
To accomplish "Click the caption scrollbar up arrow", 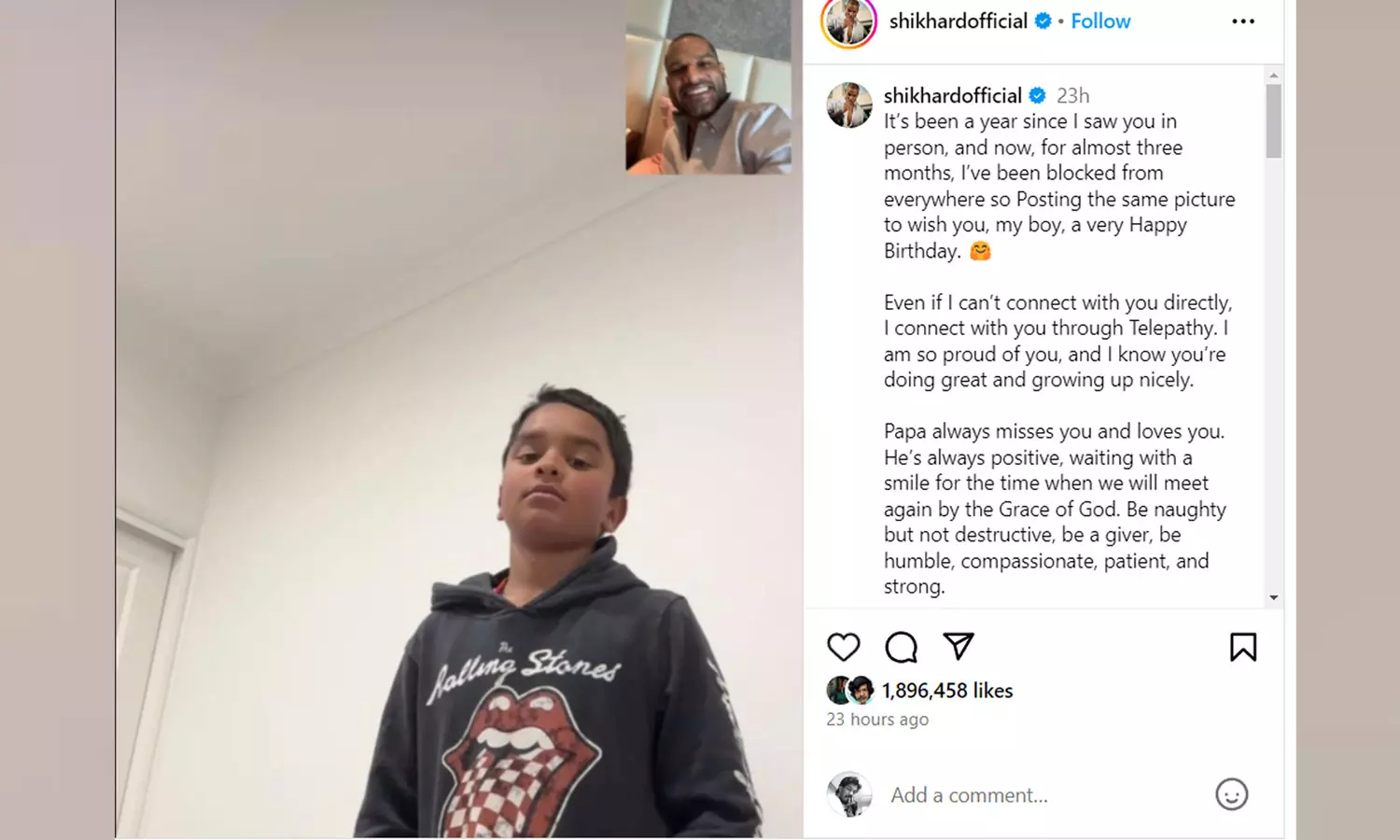I will 1274,75.
